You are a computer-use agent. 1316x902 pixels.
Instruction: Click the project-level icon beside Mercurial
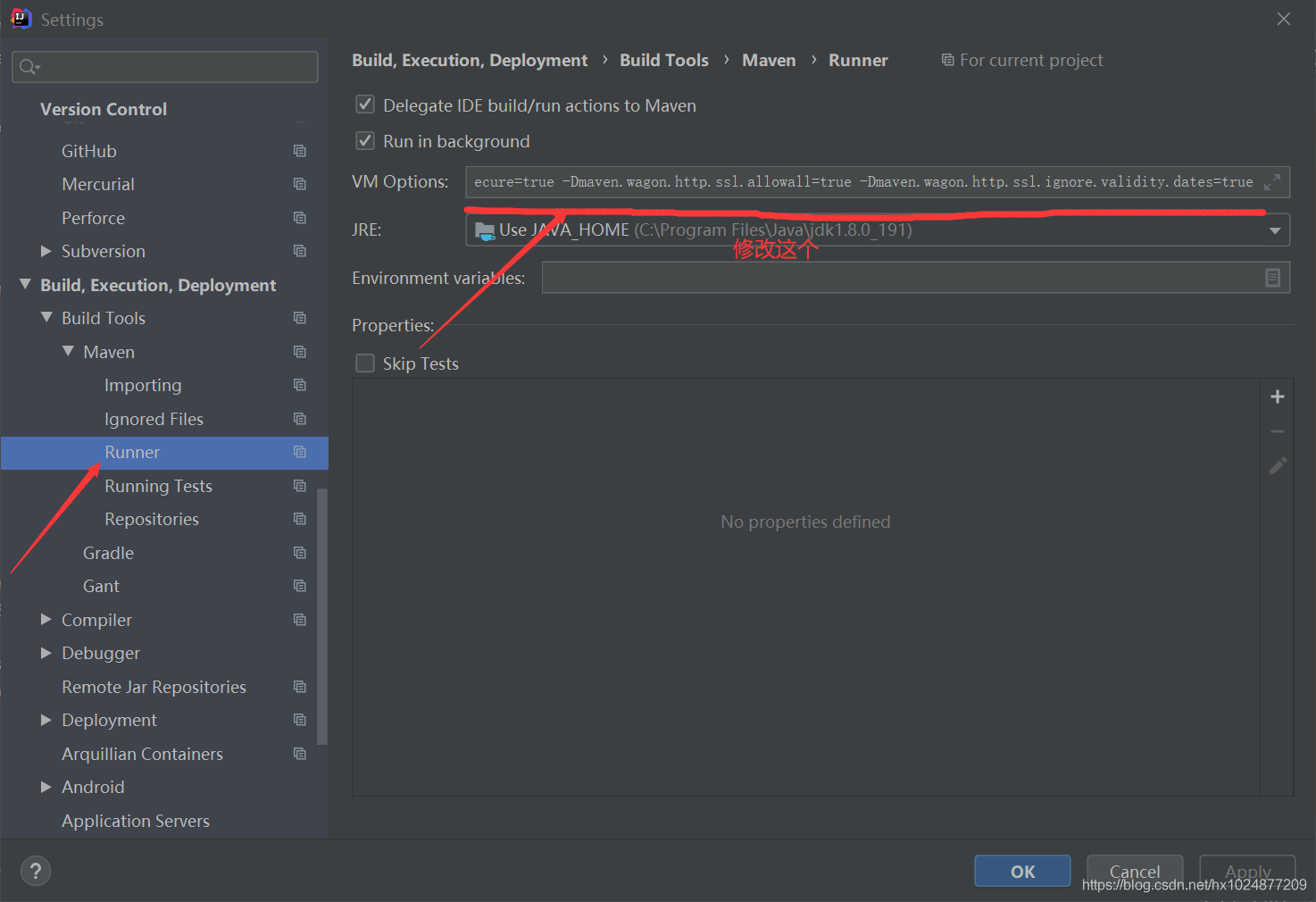click(x=300, y=184)
